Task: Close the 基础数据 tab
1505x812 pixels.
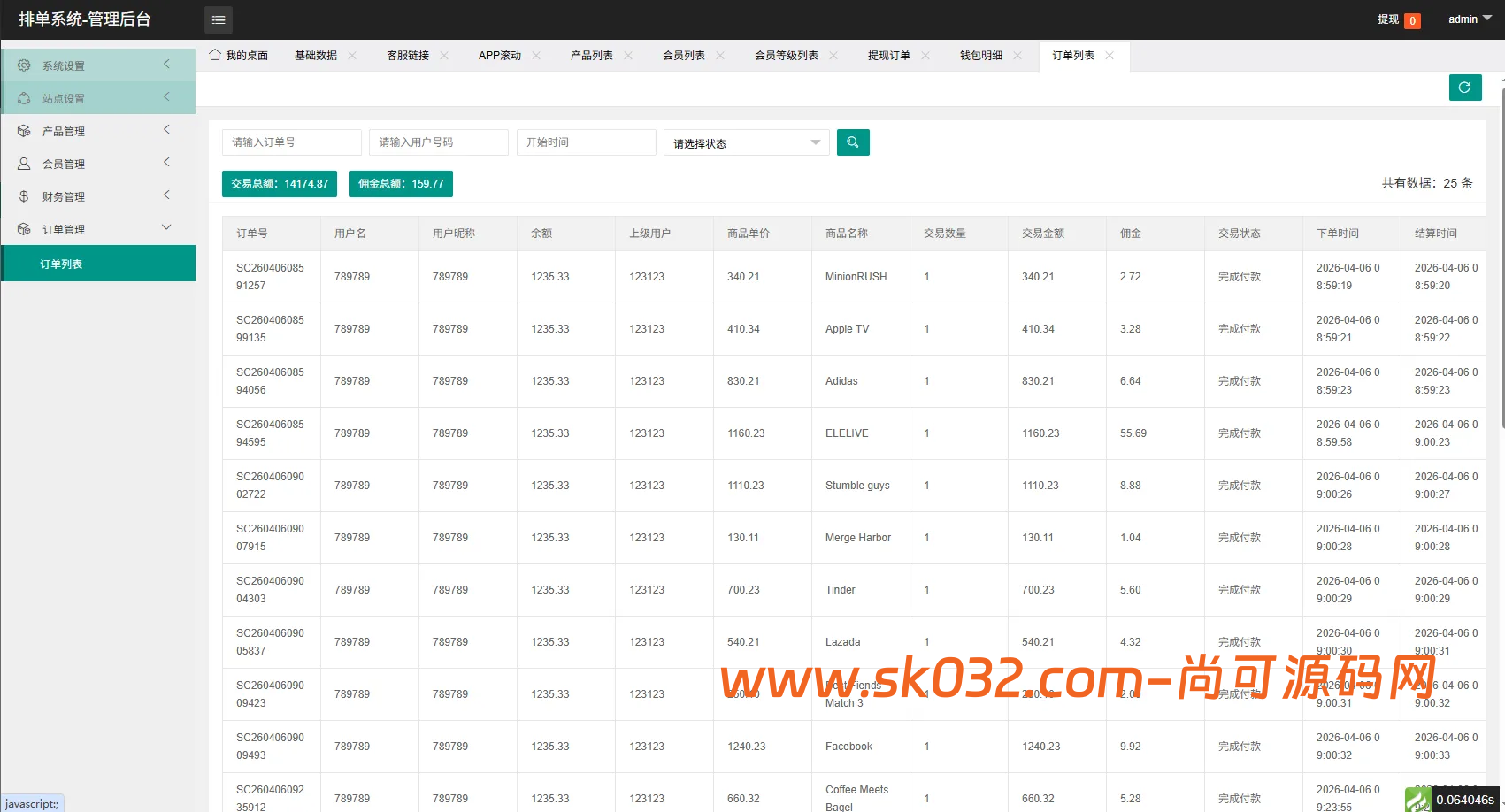Action: pyautogui.click(x=352, y=55)
